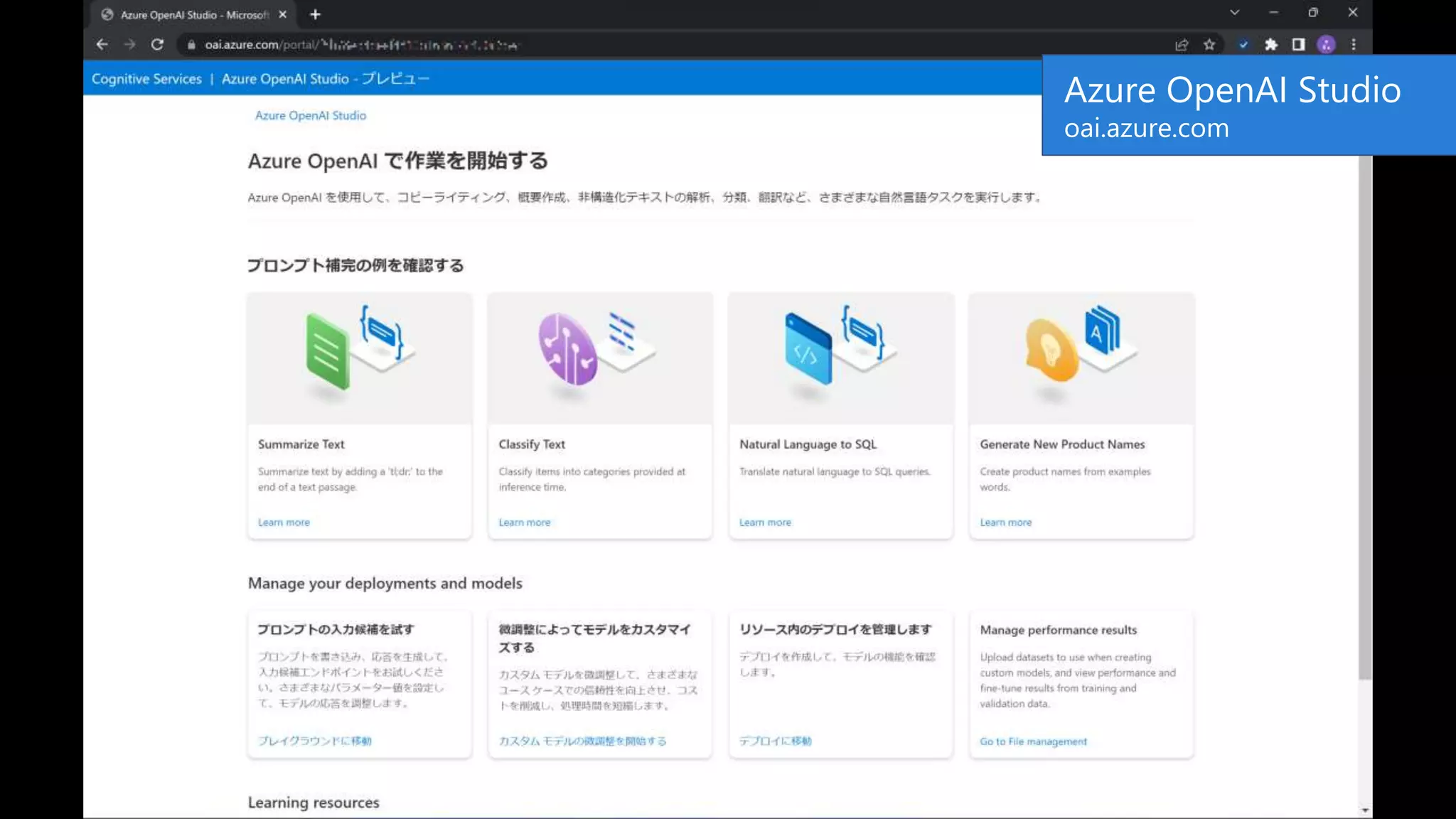1456x819 pixels.
Task: Click the Learning resources heading
Action: (x=314, y=803)
